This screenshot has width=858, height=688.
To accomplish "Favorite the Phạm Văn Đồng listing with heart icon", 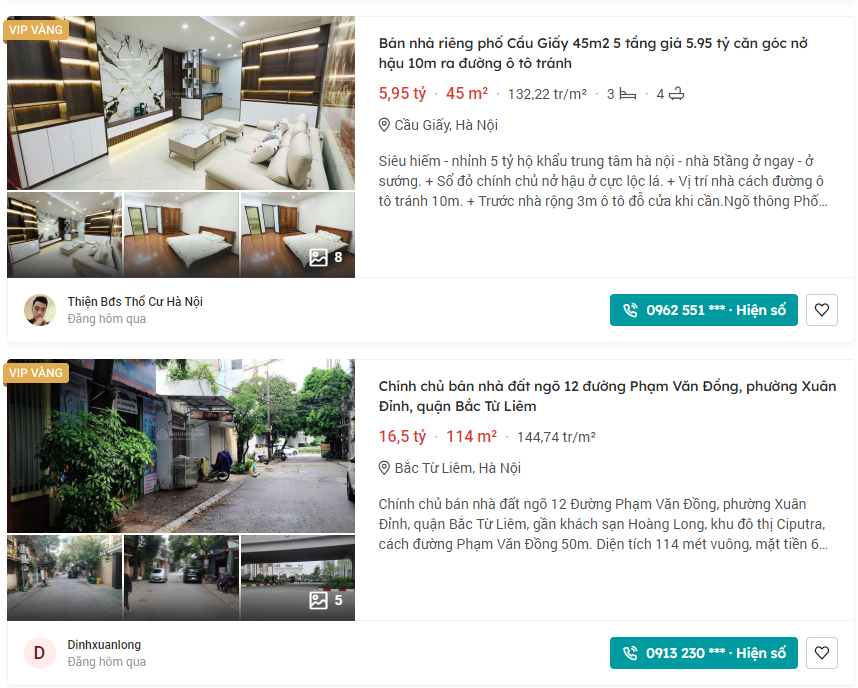I will pyautogui.click(x=821, y=653).
